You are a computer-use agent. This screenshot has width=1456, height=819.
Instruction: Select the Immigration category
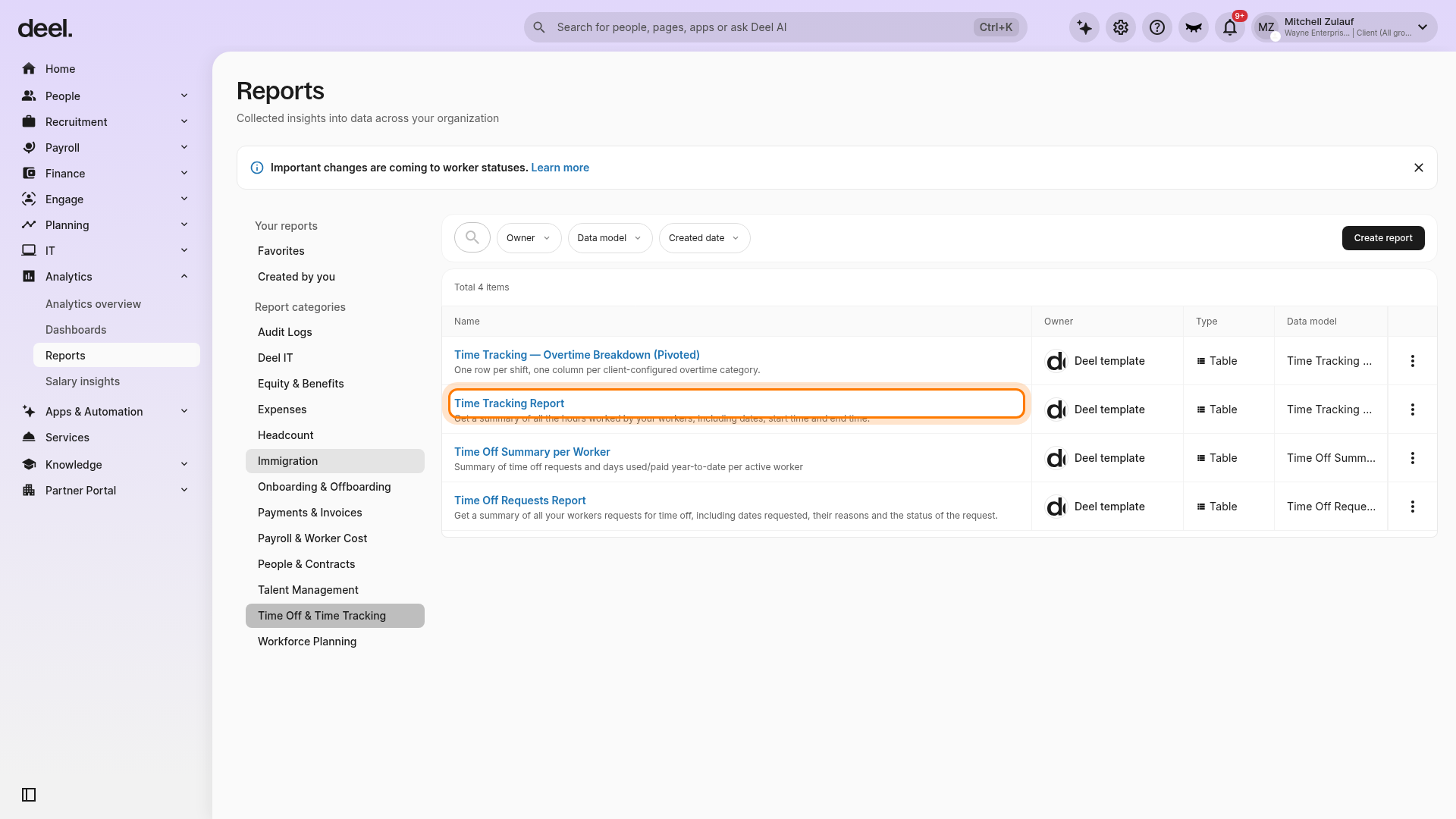pos(334,461)
